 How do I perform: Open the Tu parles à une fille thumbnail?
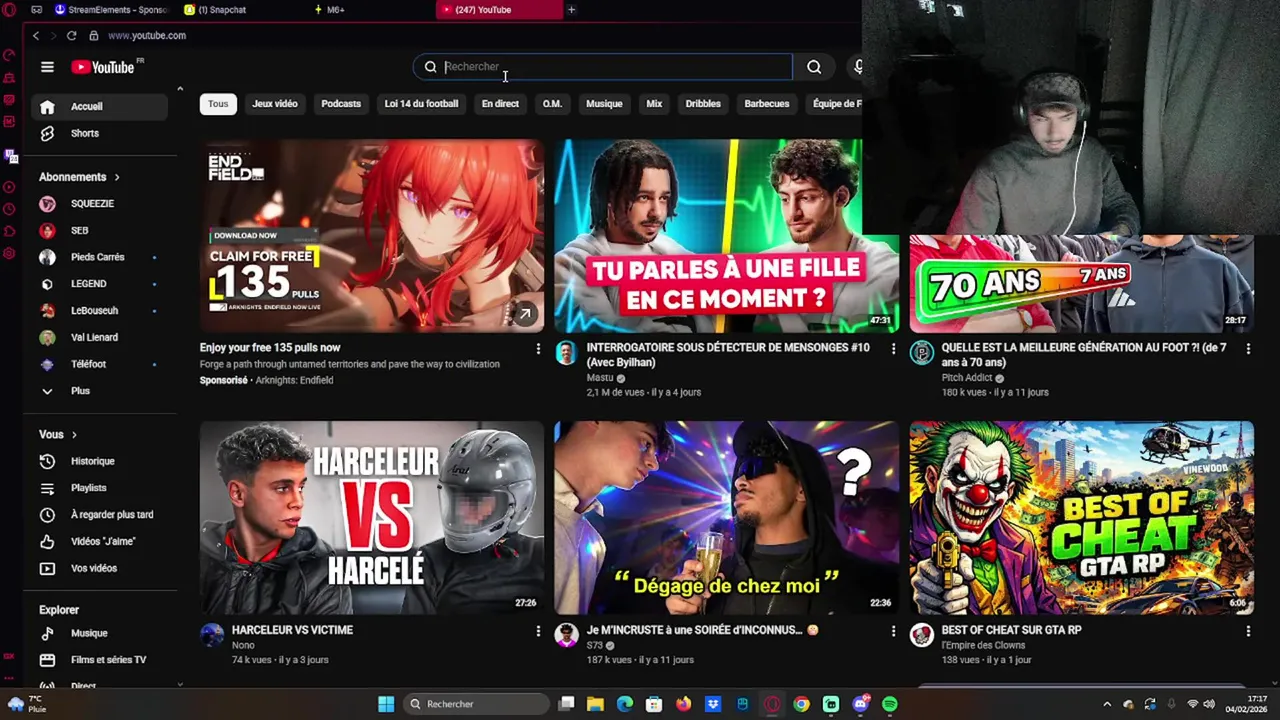tap(727, 236)
